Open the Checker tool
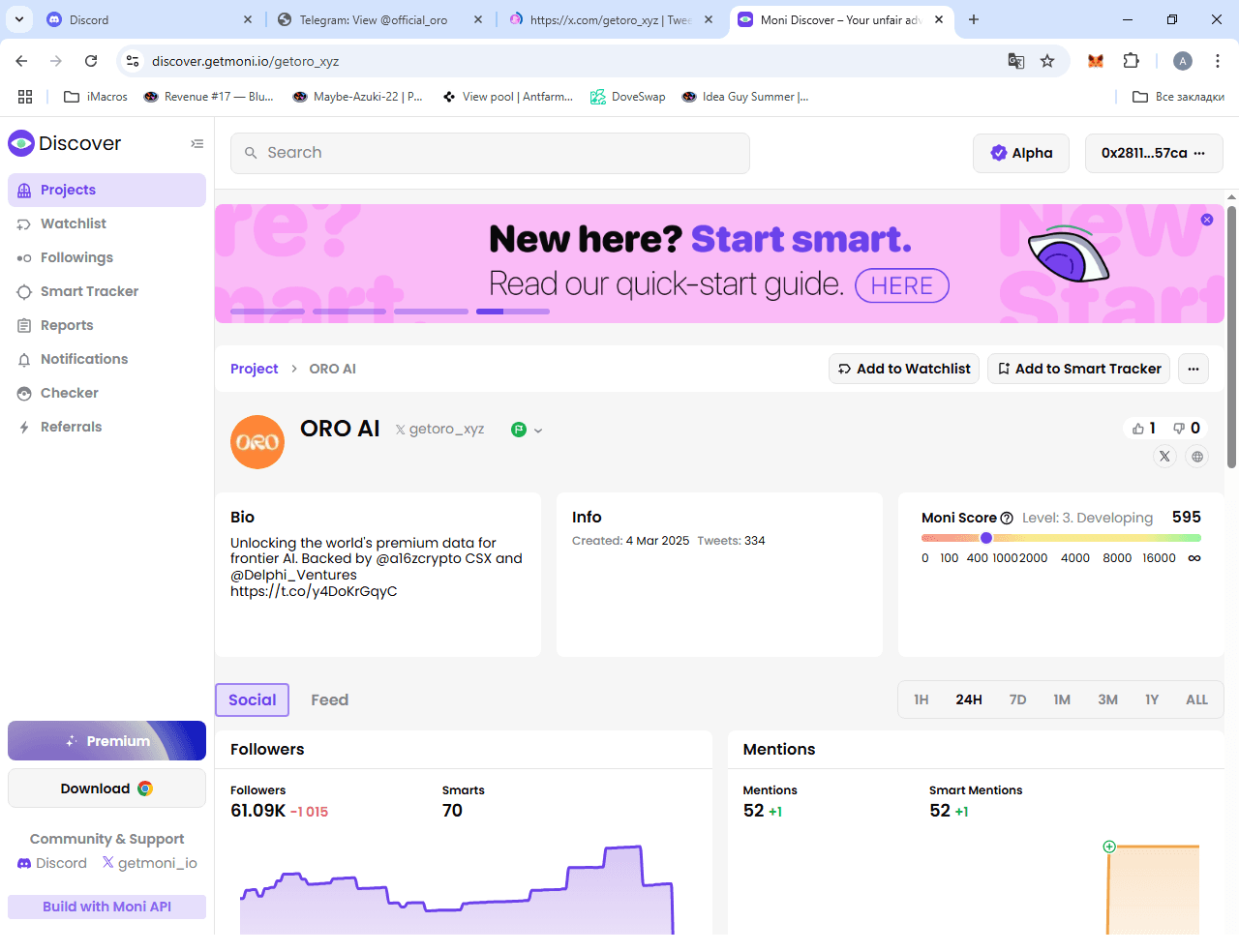Viewport: 1239px width, 952px height. (x=106, y=393)
